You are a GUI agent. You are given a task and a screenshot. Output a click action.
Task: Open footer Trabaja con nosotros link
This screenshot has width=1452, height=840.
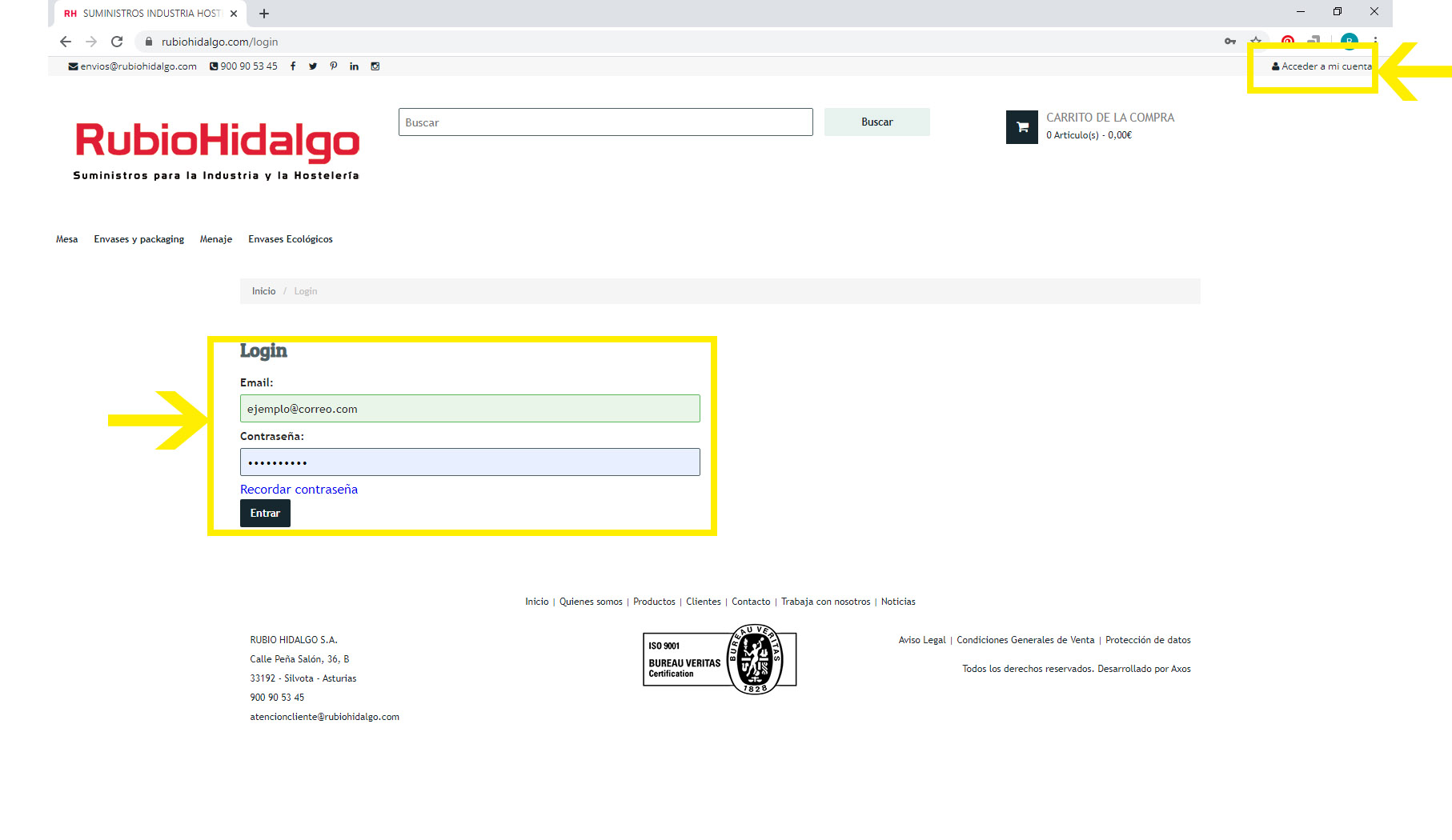[x=826, y=602]
